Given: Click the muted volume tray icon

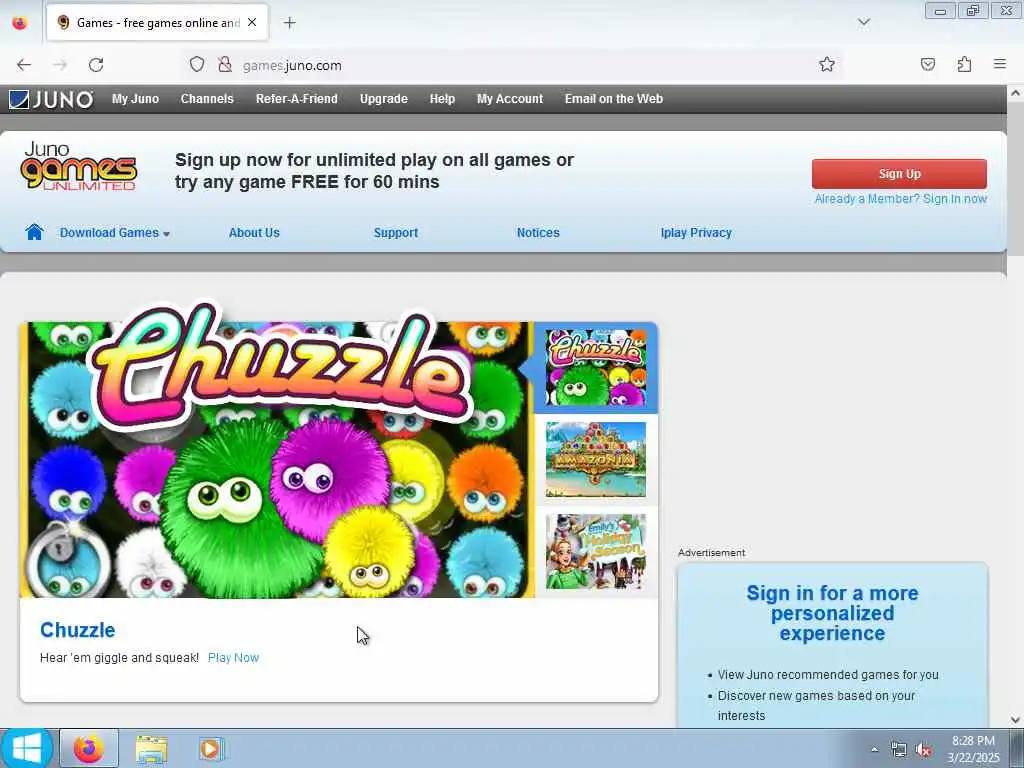Looking at the screenshot, I should [x=923, y=750].
